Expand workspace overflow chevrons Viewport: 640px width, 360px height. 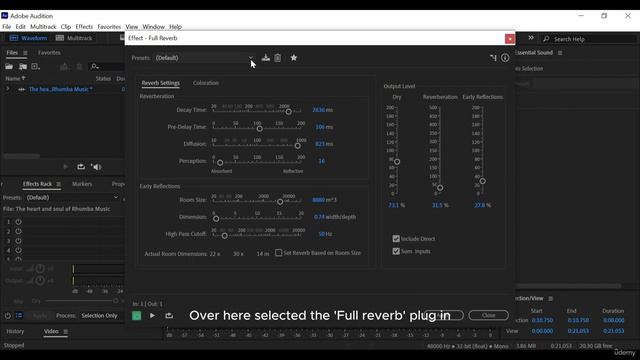pos(531,38)
